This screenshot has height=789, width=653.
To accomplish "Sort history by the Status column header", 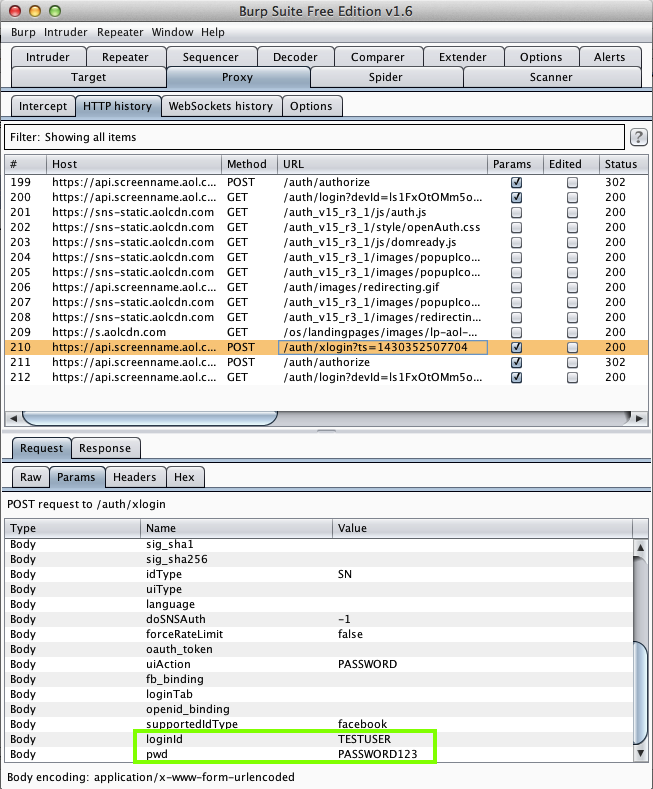I will point(623,164).
